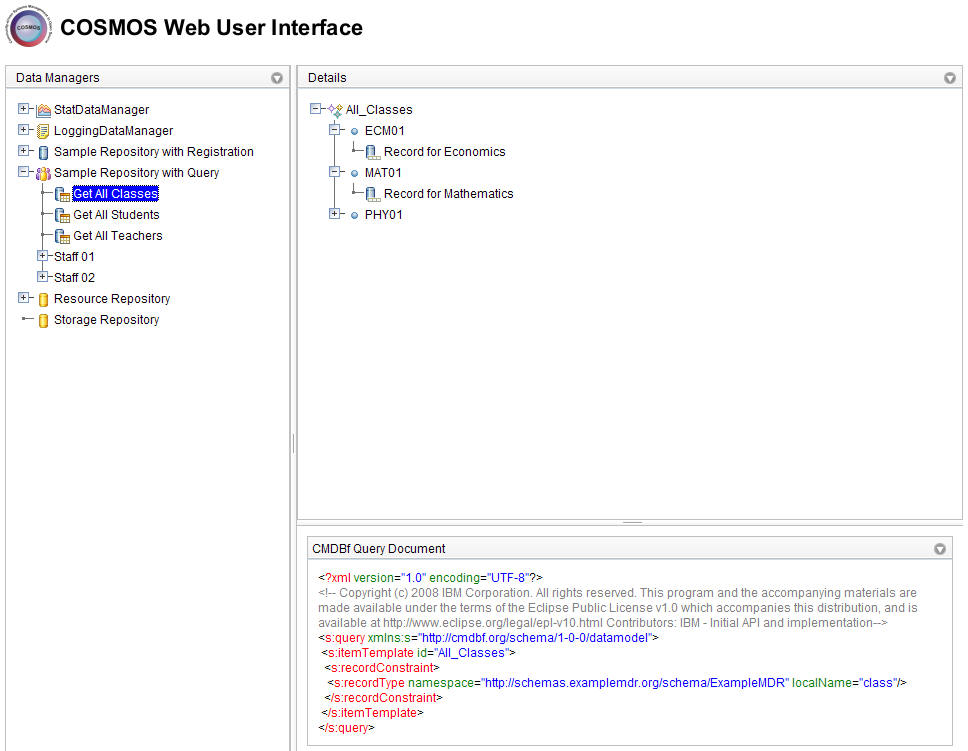
Task: Click the LoggingDataManager notepad icon
Action: 43,131
